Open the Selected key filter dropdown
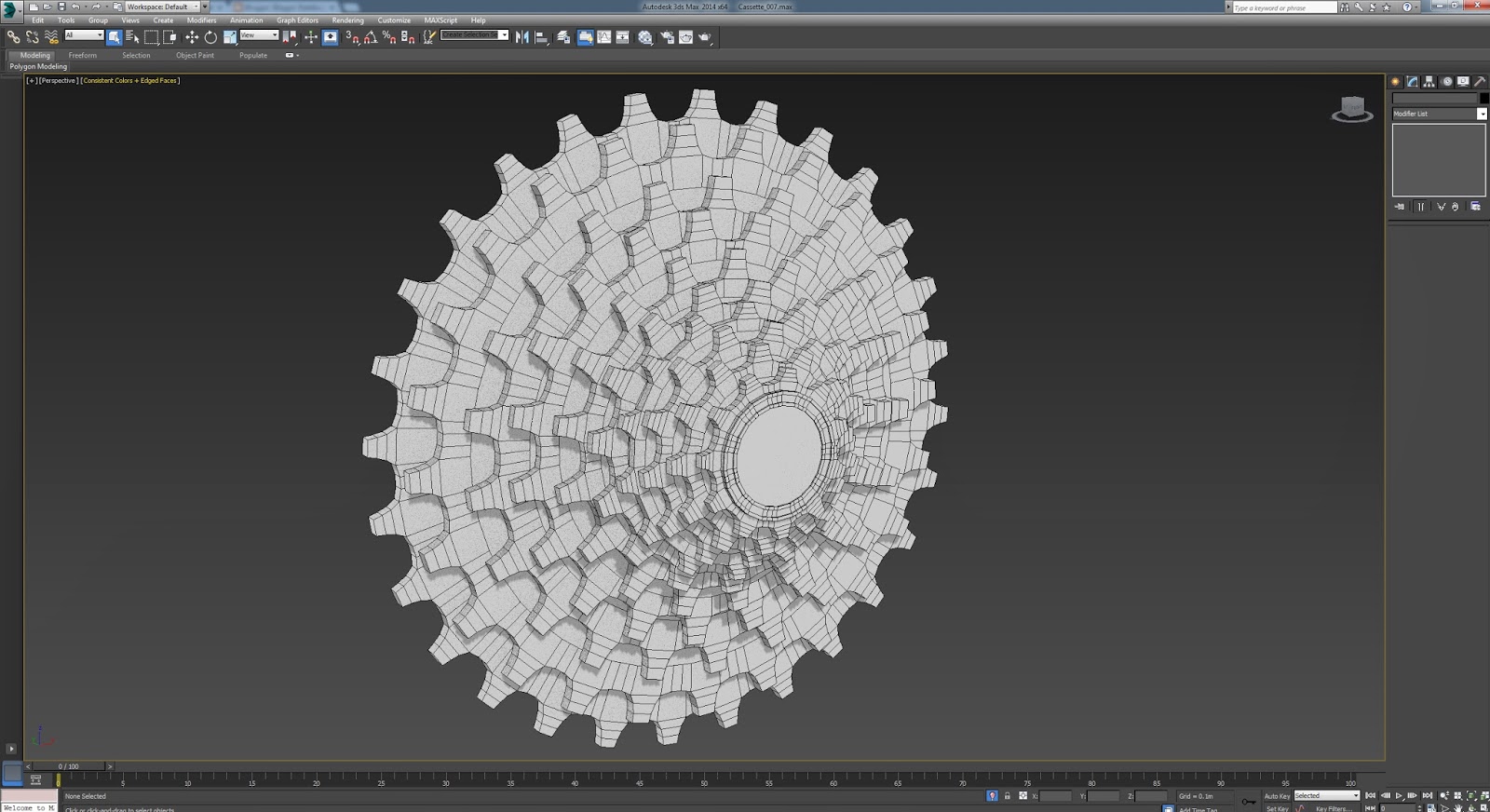The height and width of the screenshot is (812, 1490). (x=1327, y=796)
